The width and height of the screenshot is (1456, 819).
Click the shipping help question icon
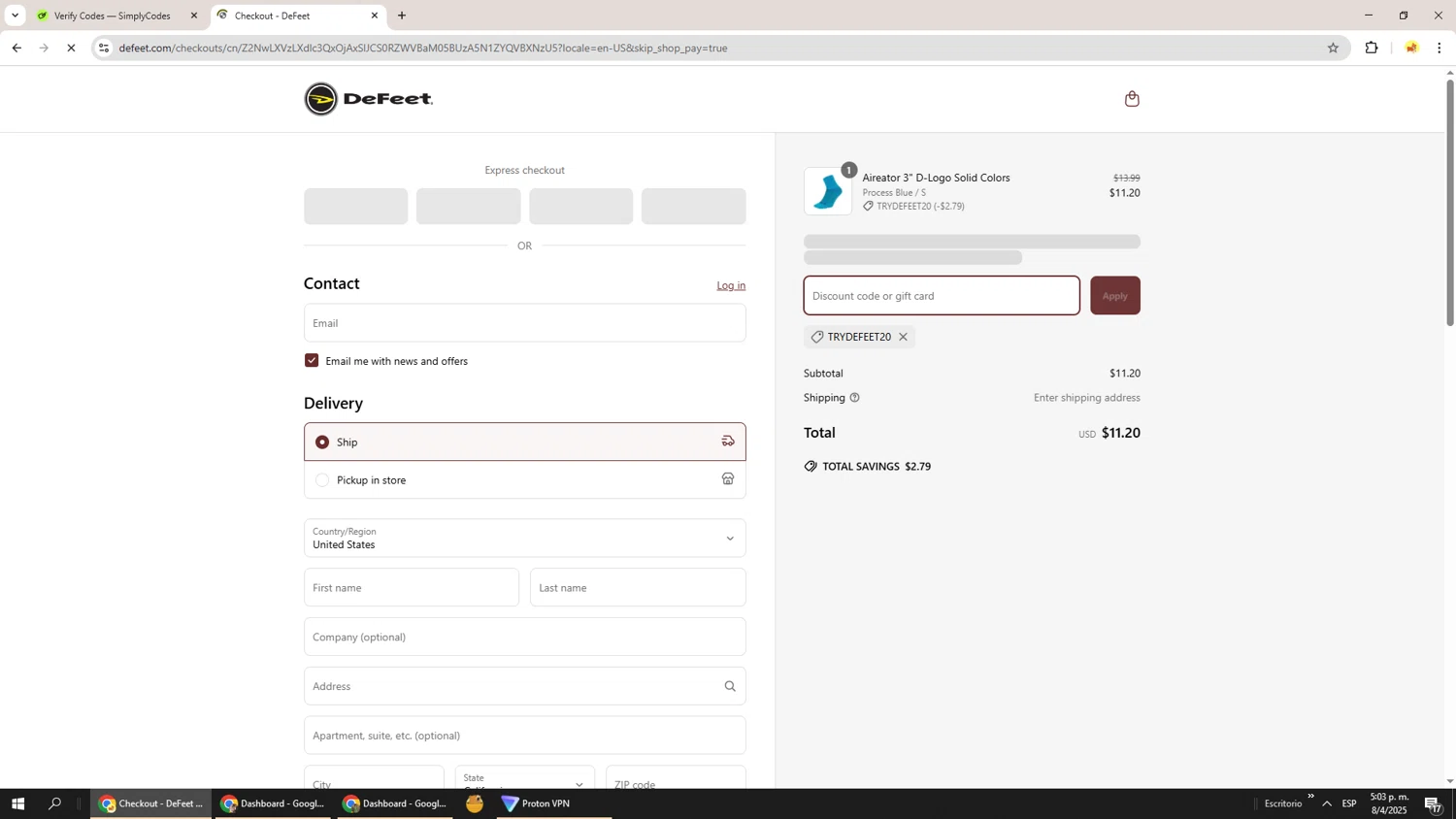(854, 398)
